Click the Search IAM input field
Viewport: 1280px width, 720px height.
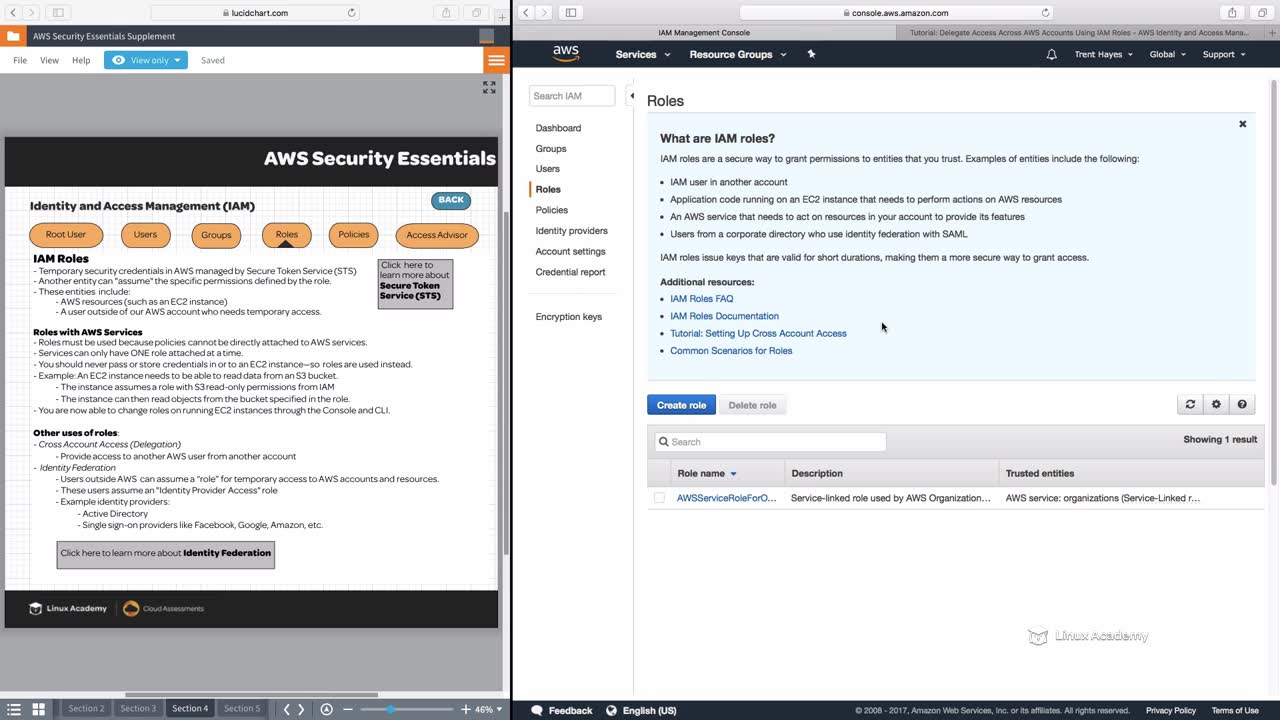(x=572, y=96)
